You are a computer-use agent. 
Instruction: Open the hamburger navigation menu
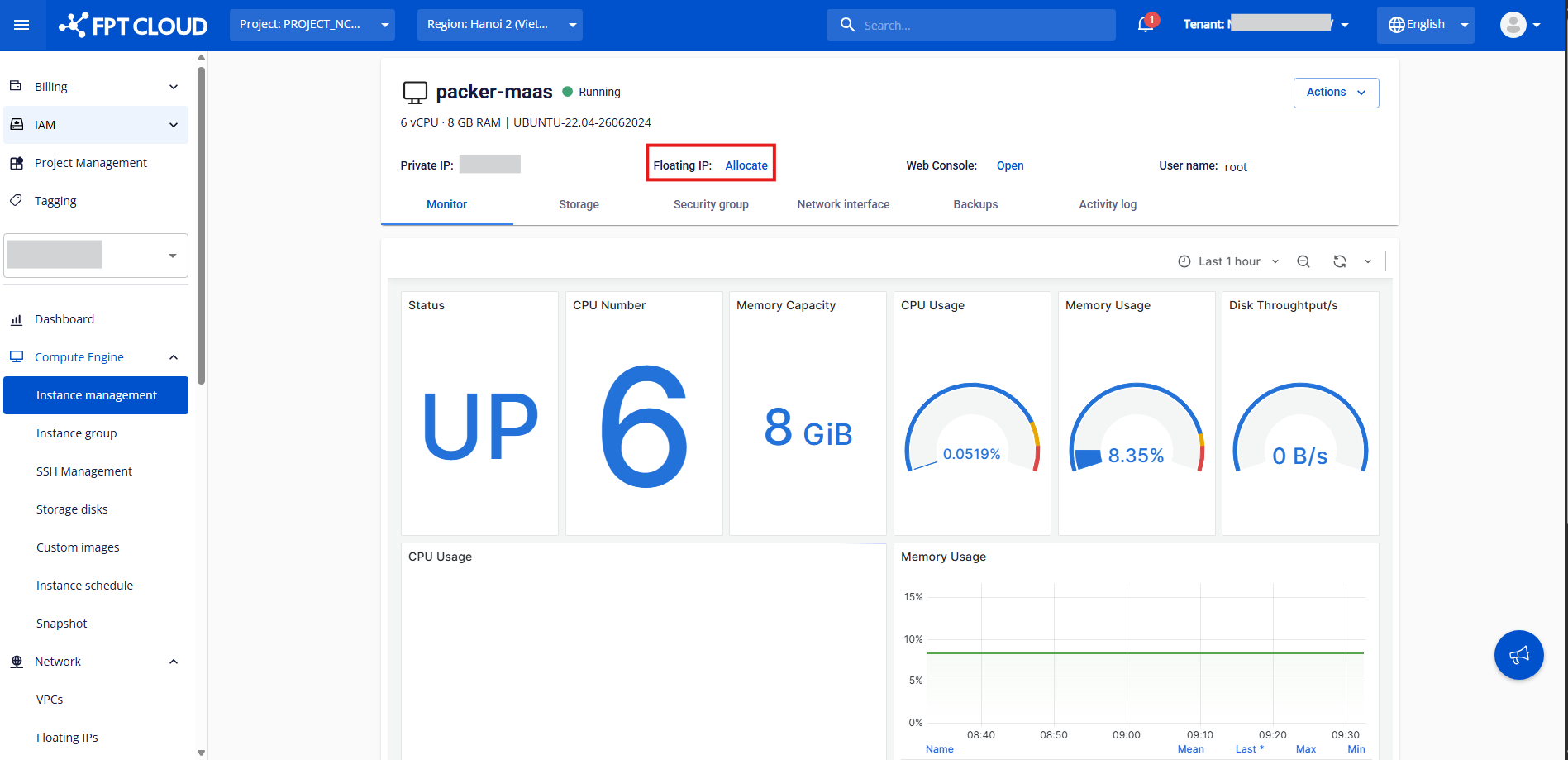[x=21, y=25]
